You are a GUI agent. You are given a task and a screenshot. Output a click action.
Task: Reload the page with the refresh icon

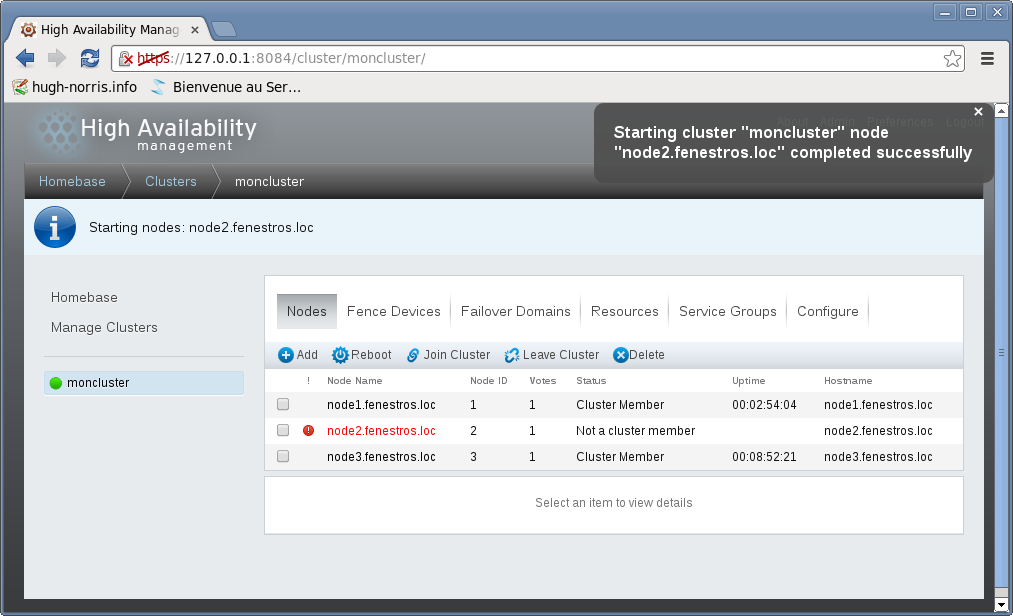click(90, 58)
